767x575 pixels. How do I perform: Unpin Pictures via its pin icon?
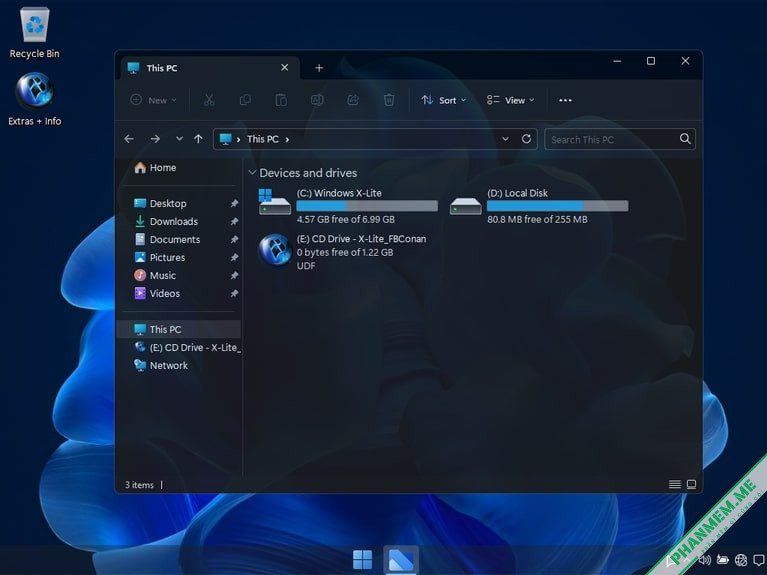click(234, 257)
